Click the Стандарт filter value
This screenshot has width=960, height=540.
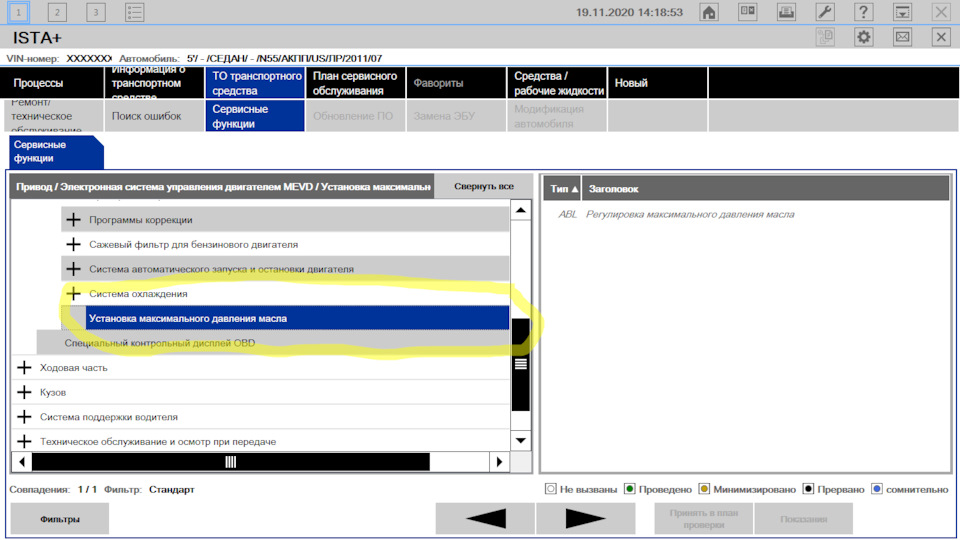coord(171,489)
